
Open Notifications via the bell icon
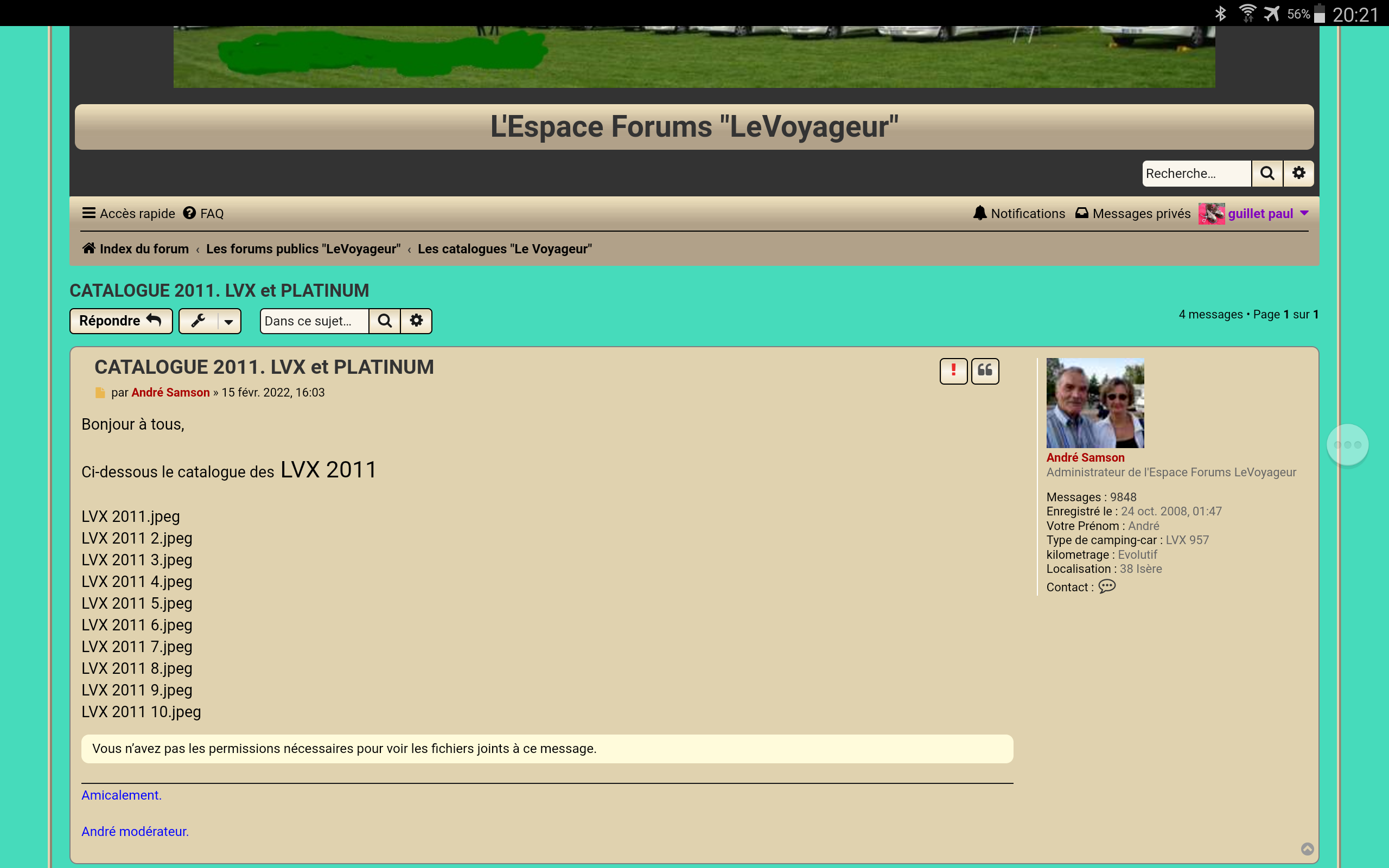(x=982, y=213)
